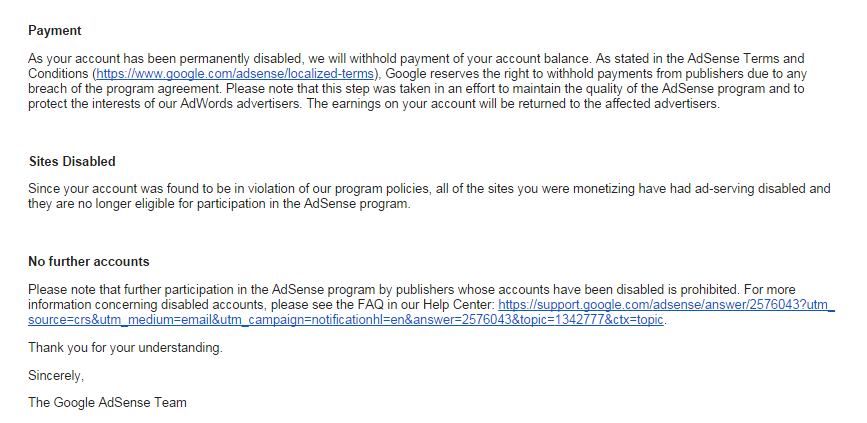
Task: Click the line starting 'Since your account was found'
Action: coord(429,189)
